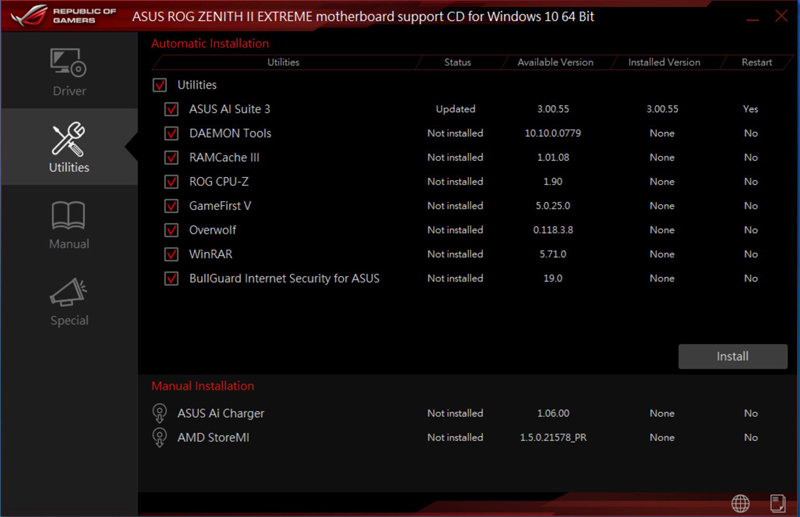Viewport: 800px width, 517px height.
Task: Open the Driver section icon
Action: [68, 62]
